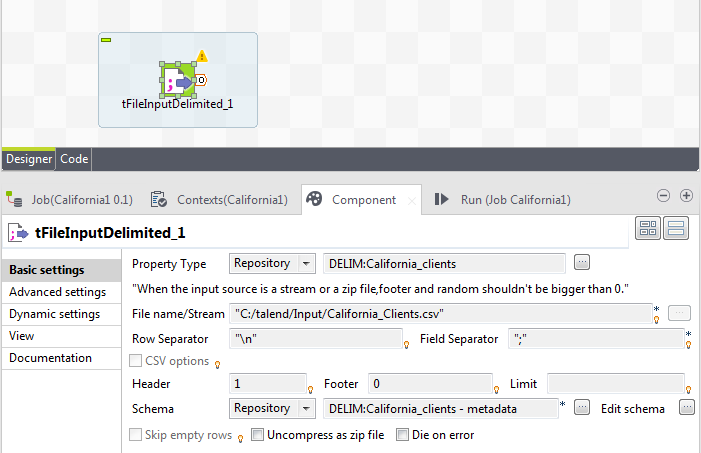
Task: Open the Contexts(California1) tab
Action: (x=232, y=200)
